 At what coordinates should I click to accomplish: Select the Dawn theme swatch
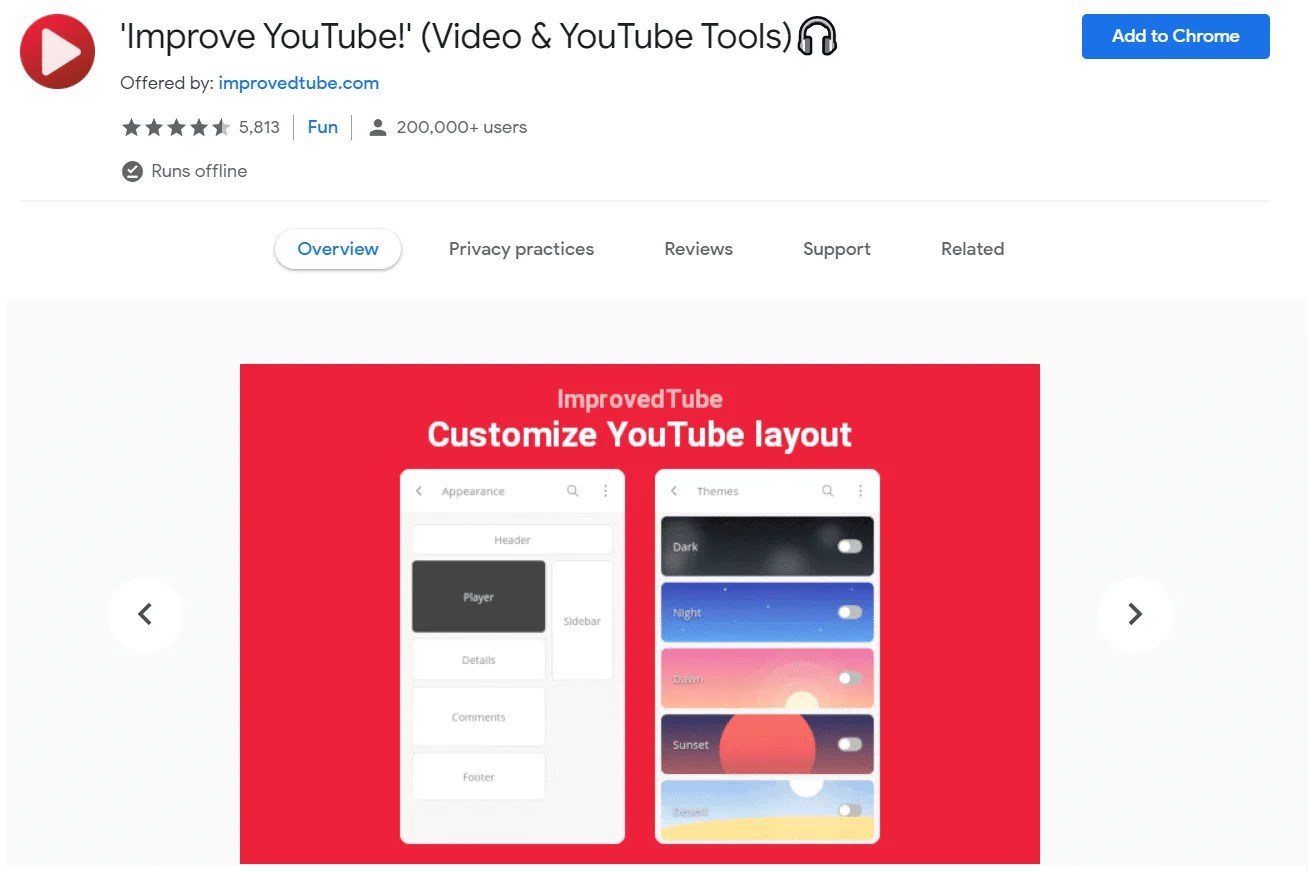[x=766, y=678]
